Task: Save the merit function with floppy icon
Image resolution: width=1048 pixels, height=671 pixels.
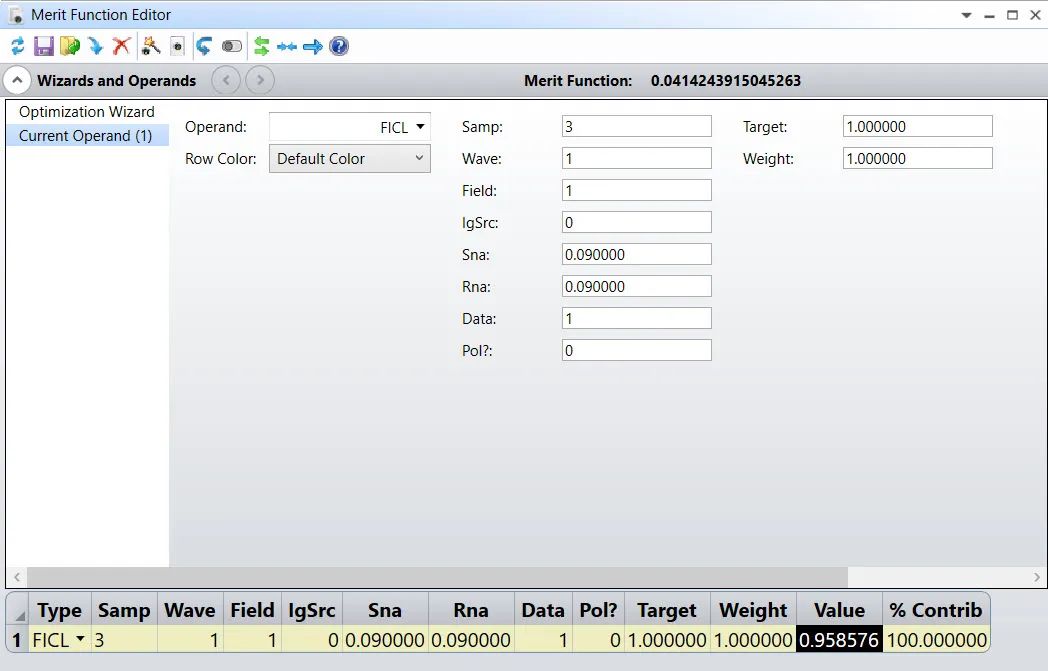Action: (x=43, y=46)
